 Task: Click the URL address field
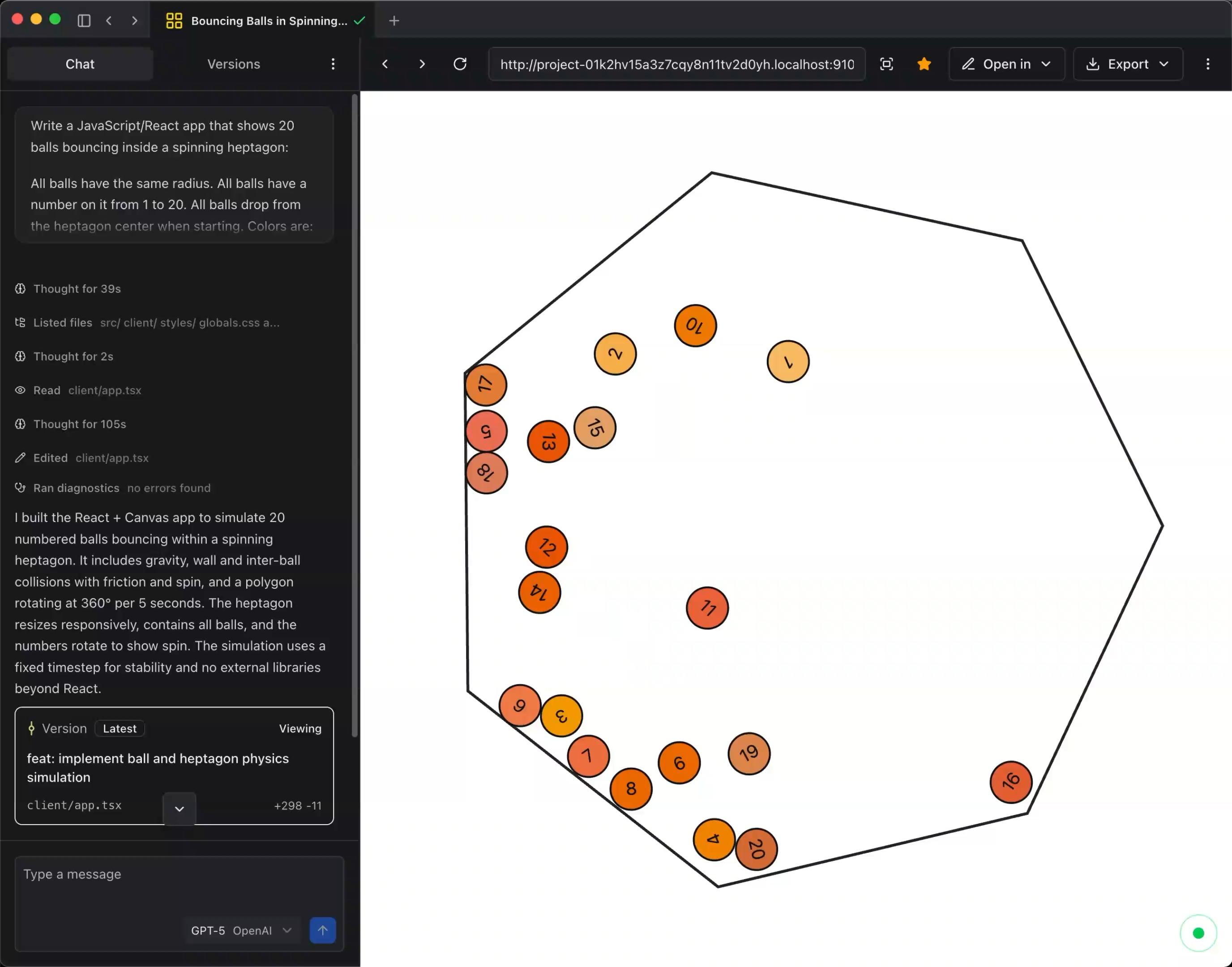pyautogui.click(x=676, y=64)
